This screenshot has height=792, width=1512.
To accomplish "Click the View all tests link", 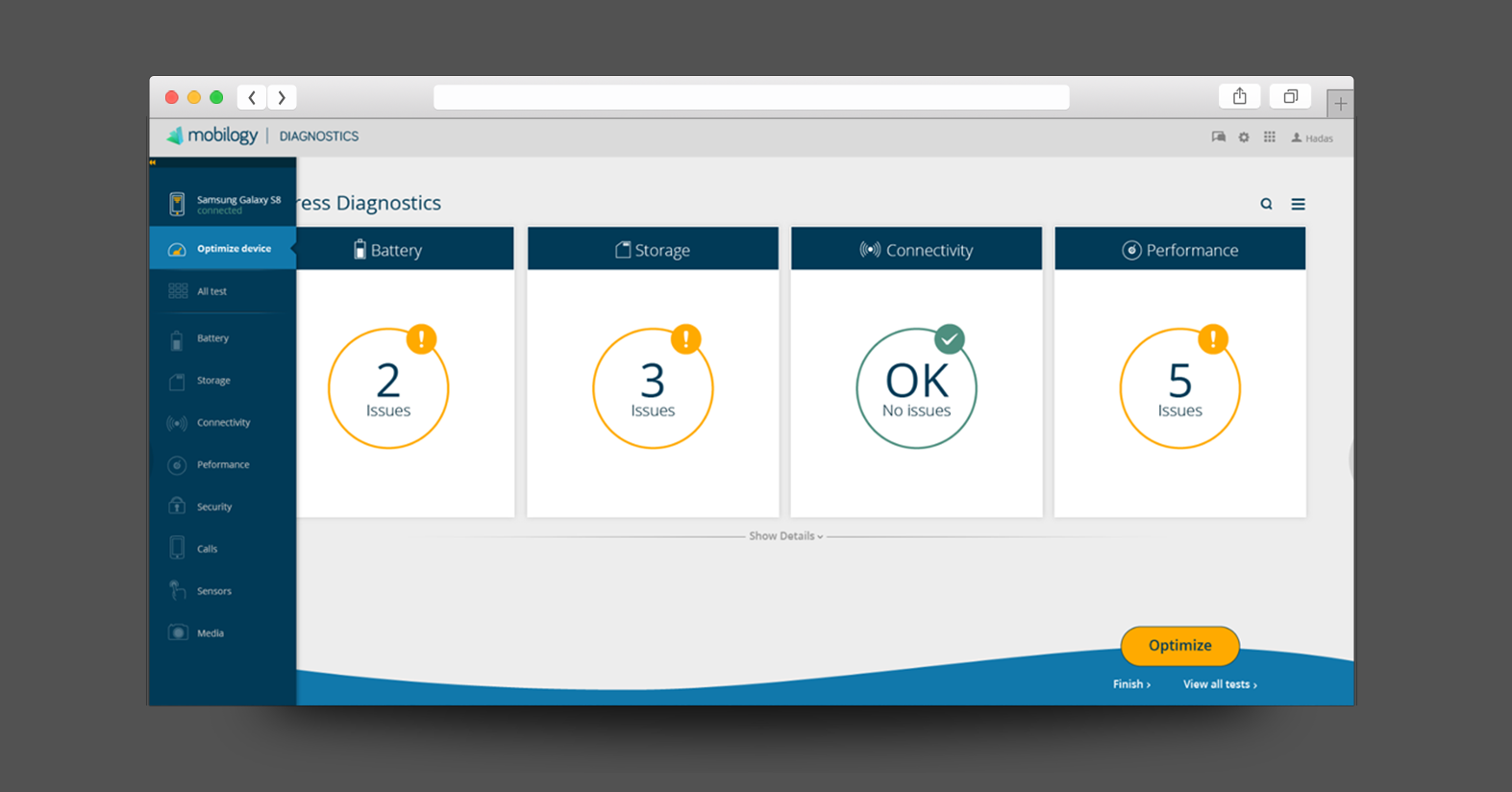I will [1220, 684].
